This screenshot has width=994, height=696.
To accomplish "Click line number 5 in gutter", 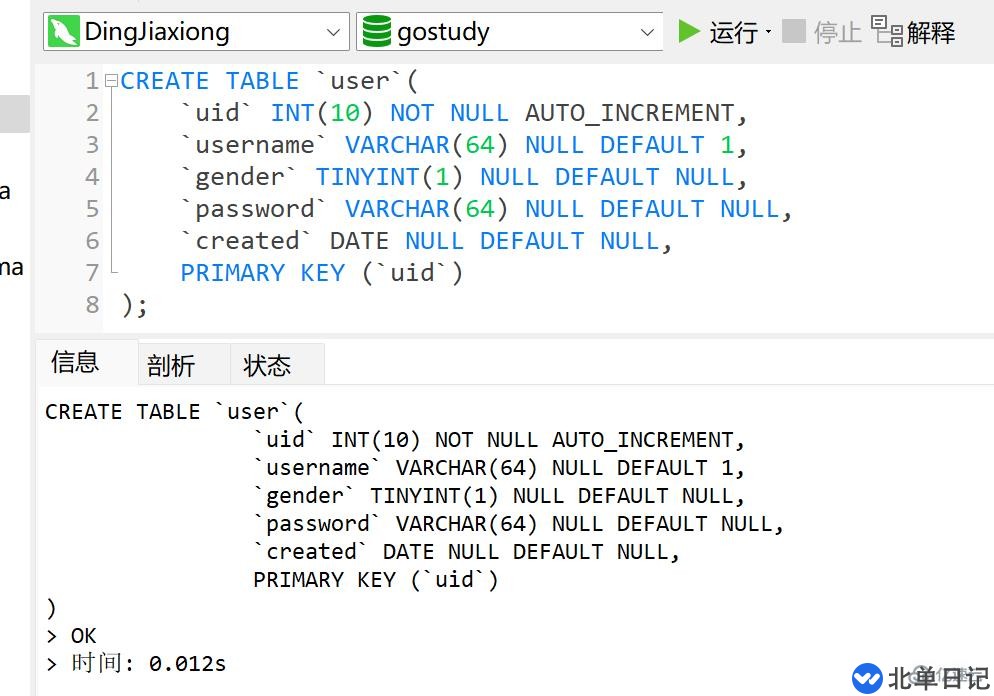I will click(x=92, y=209).
